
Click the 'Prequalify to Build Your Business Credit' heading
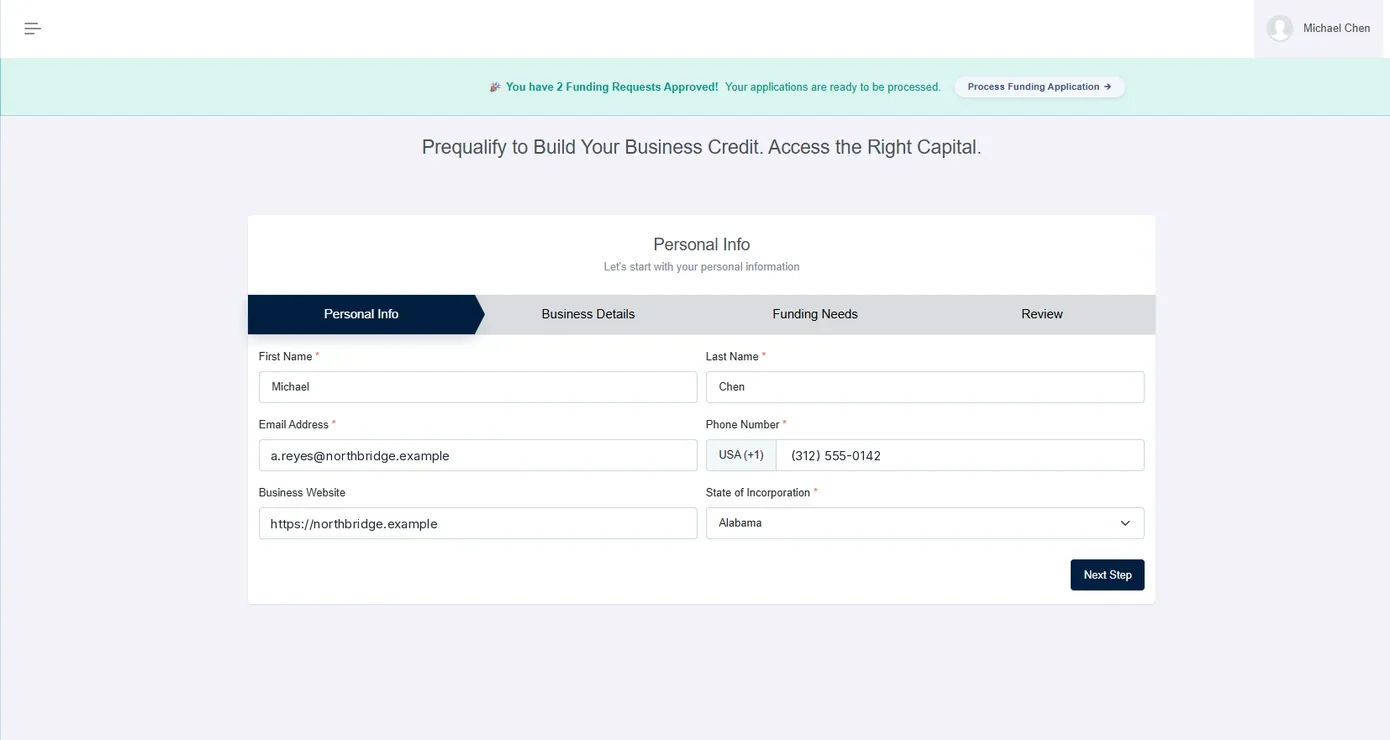tap(701, 147)
